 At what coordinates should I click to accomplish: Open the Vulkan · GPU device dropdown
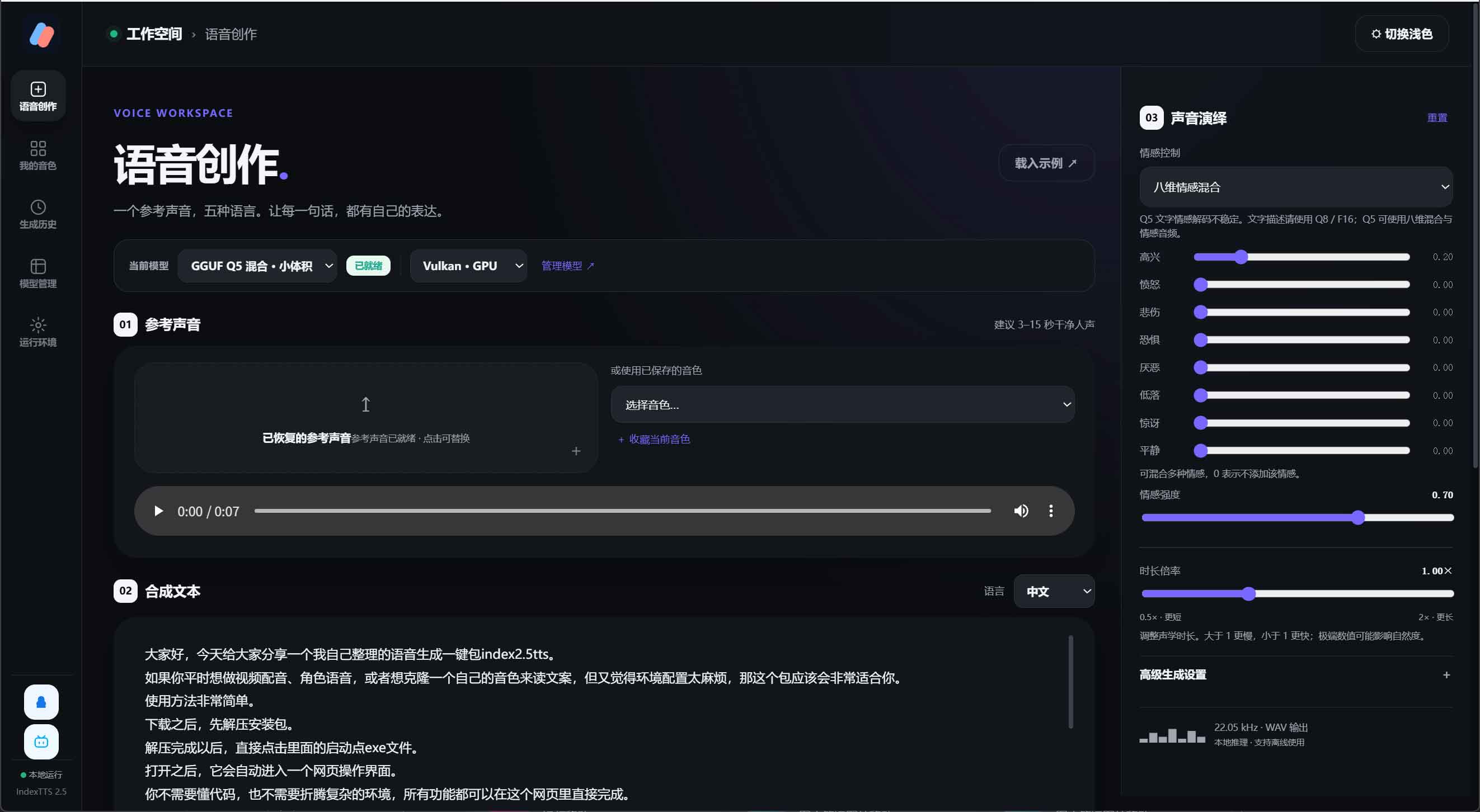coord(469,266)
